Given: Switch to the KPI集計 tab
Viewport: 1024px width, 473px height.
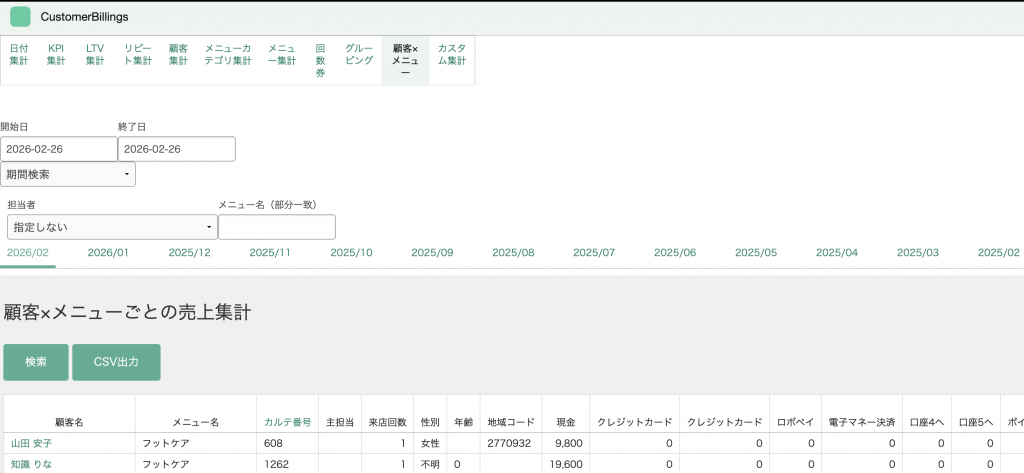Looking at the screenshot, I should click(56, 54).
